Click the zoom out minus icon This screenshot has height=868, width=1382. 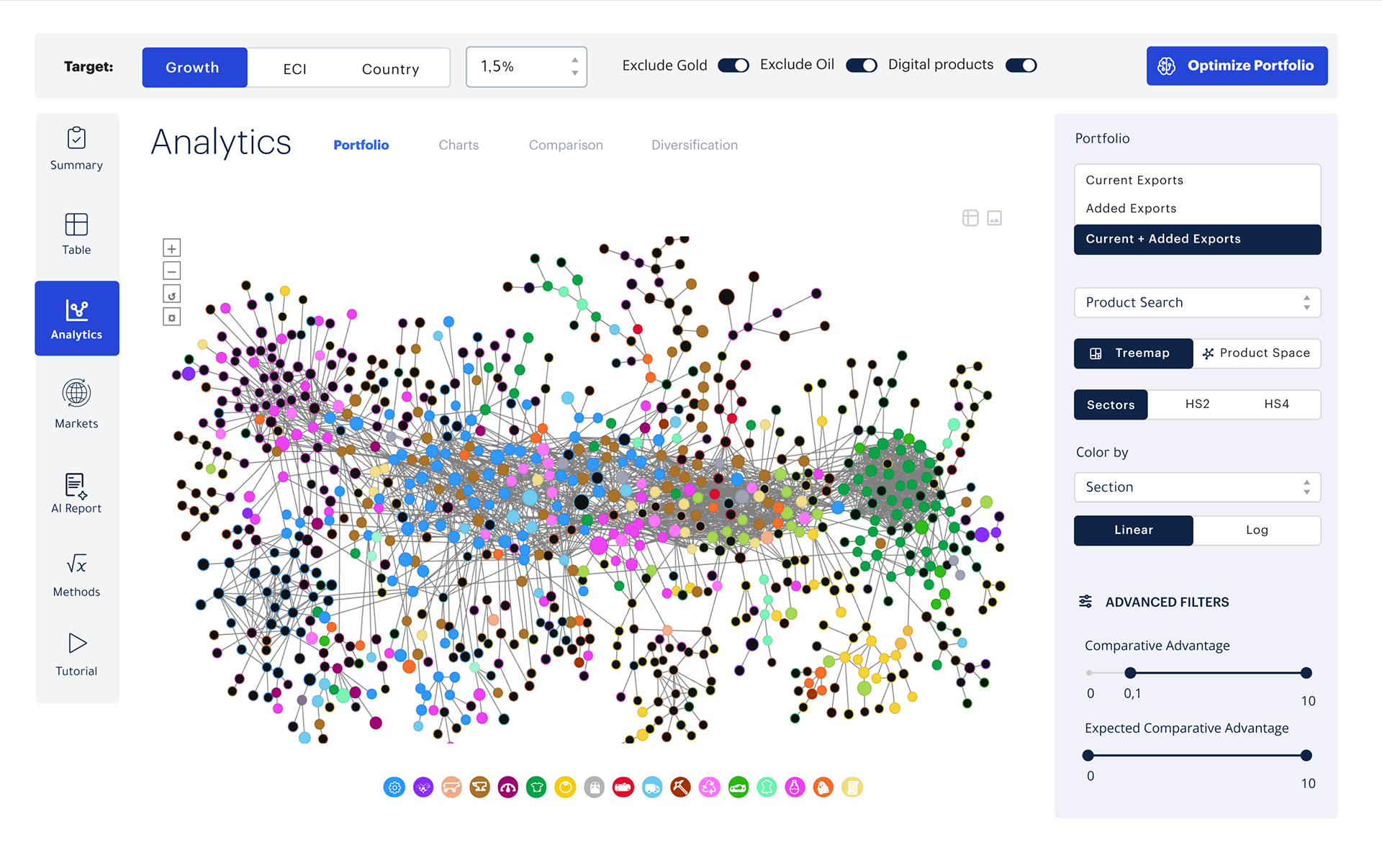[171, 271]
